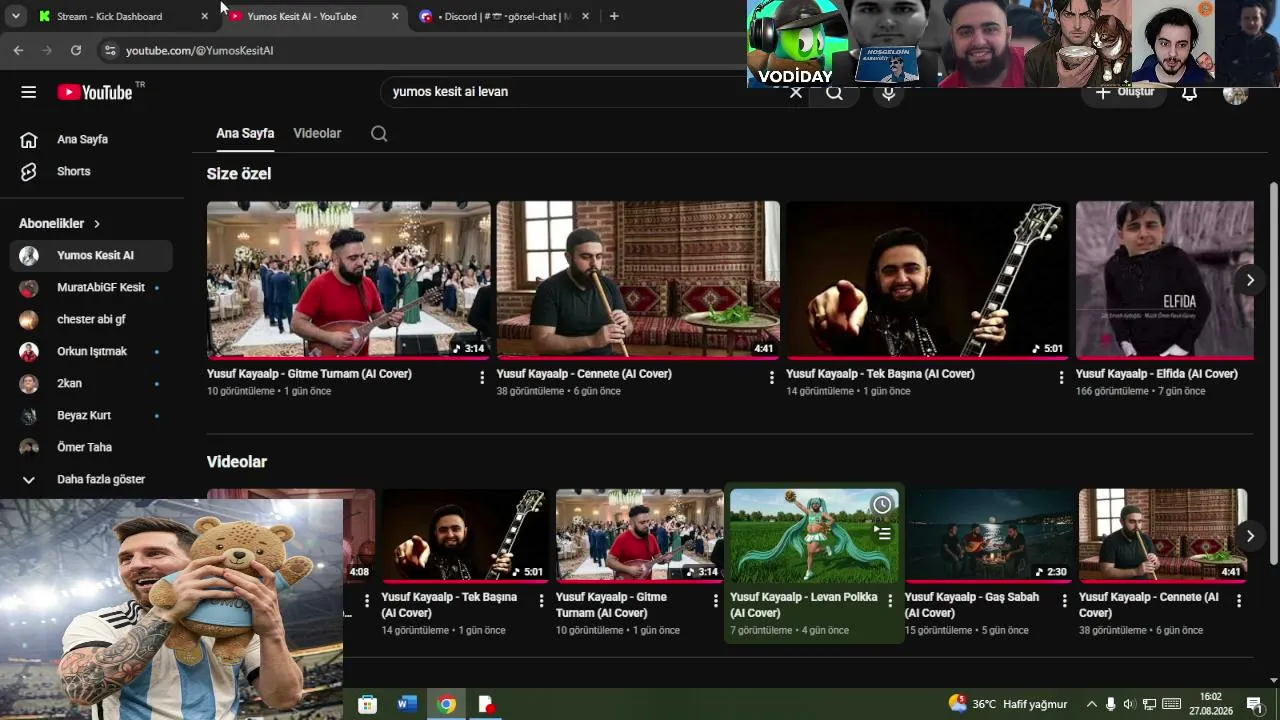Reload the page in Chrome

(76, 50)
